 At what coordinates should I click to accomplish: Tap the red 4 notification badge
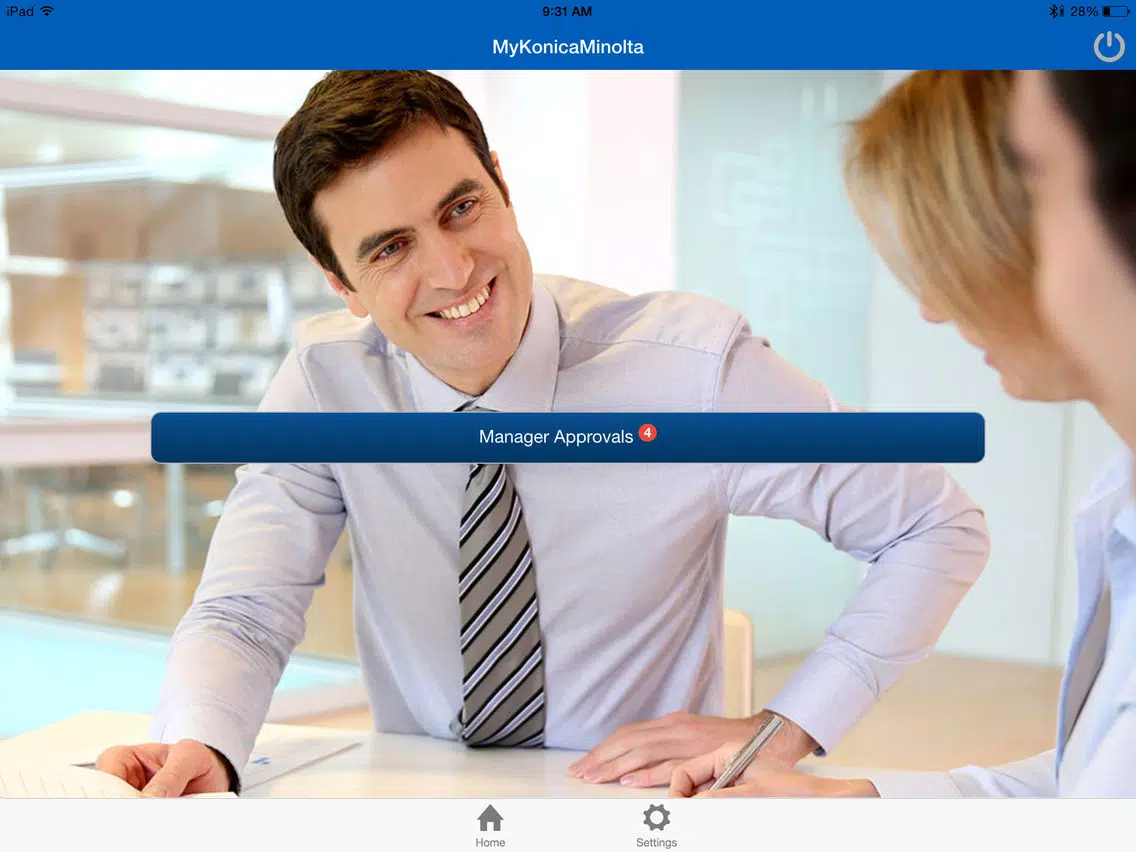pyautogui.click(x=648, y=433)
